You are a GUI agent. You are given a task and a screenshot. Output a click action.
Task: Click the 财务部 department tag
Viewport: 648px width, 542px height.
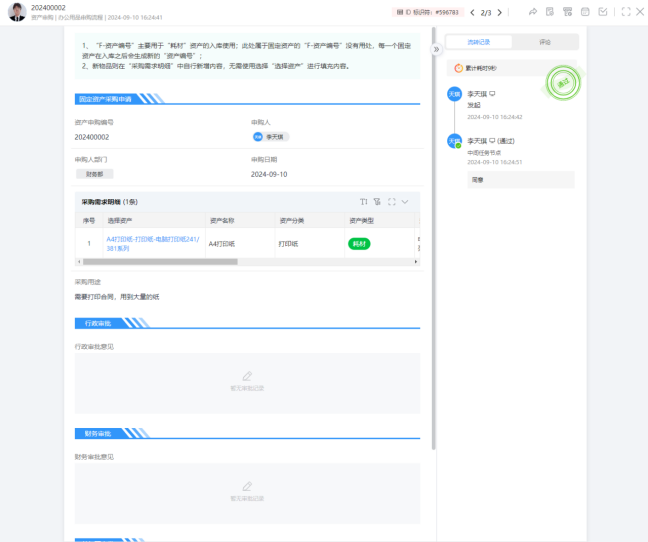[x=93, y=173]
